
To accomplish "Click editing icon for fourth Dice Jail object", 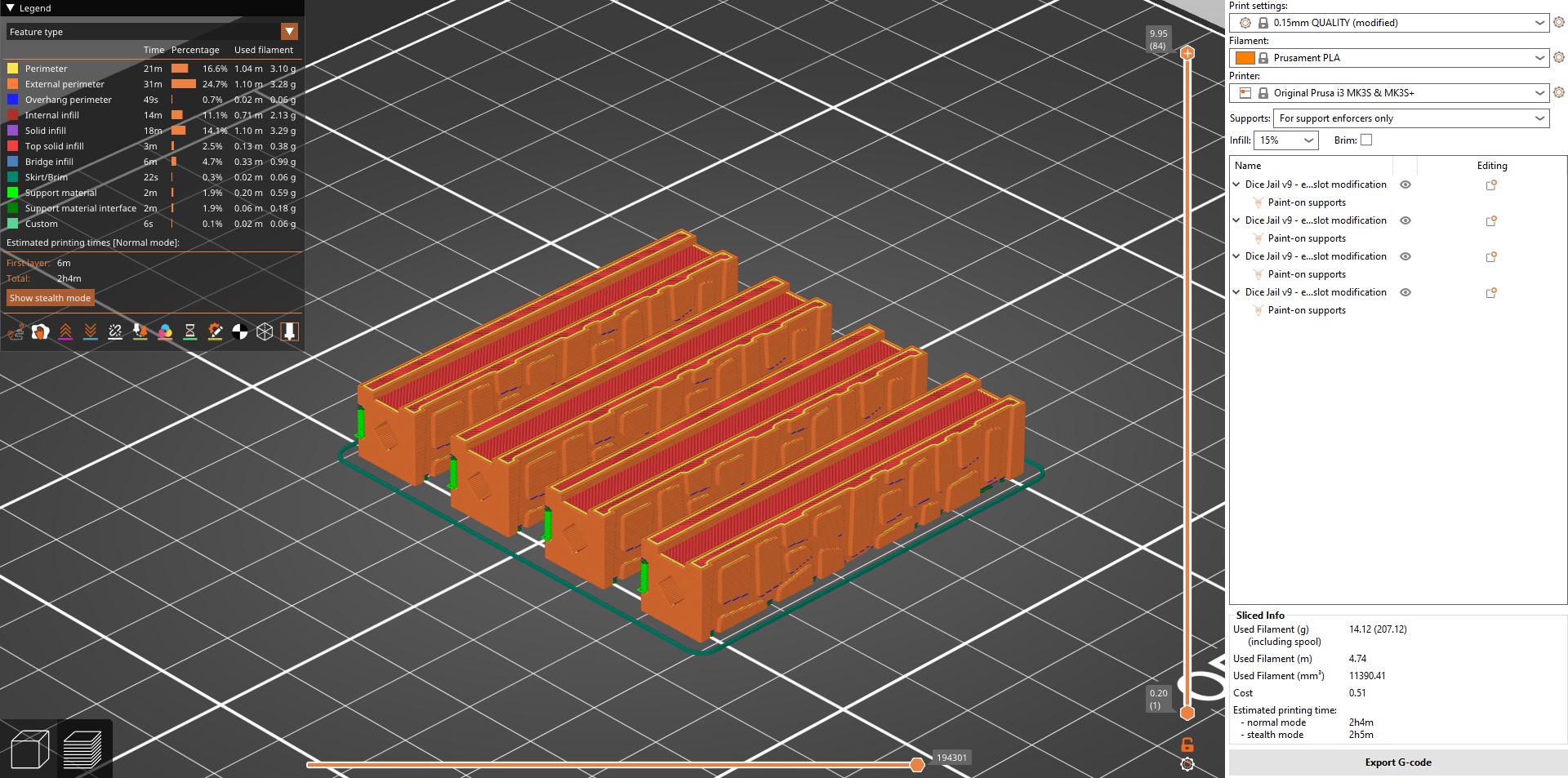I will 1491,293.
